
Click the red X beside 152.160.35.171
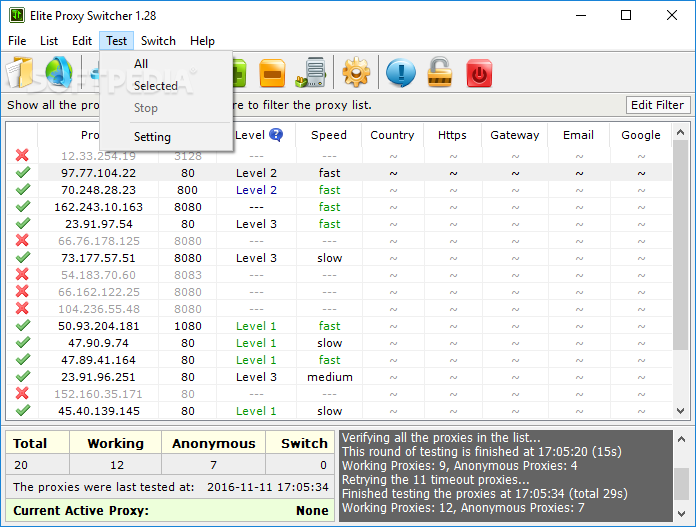22,393
